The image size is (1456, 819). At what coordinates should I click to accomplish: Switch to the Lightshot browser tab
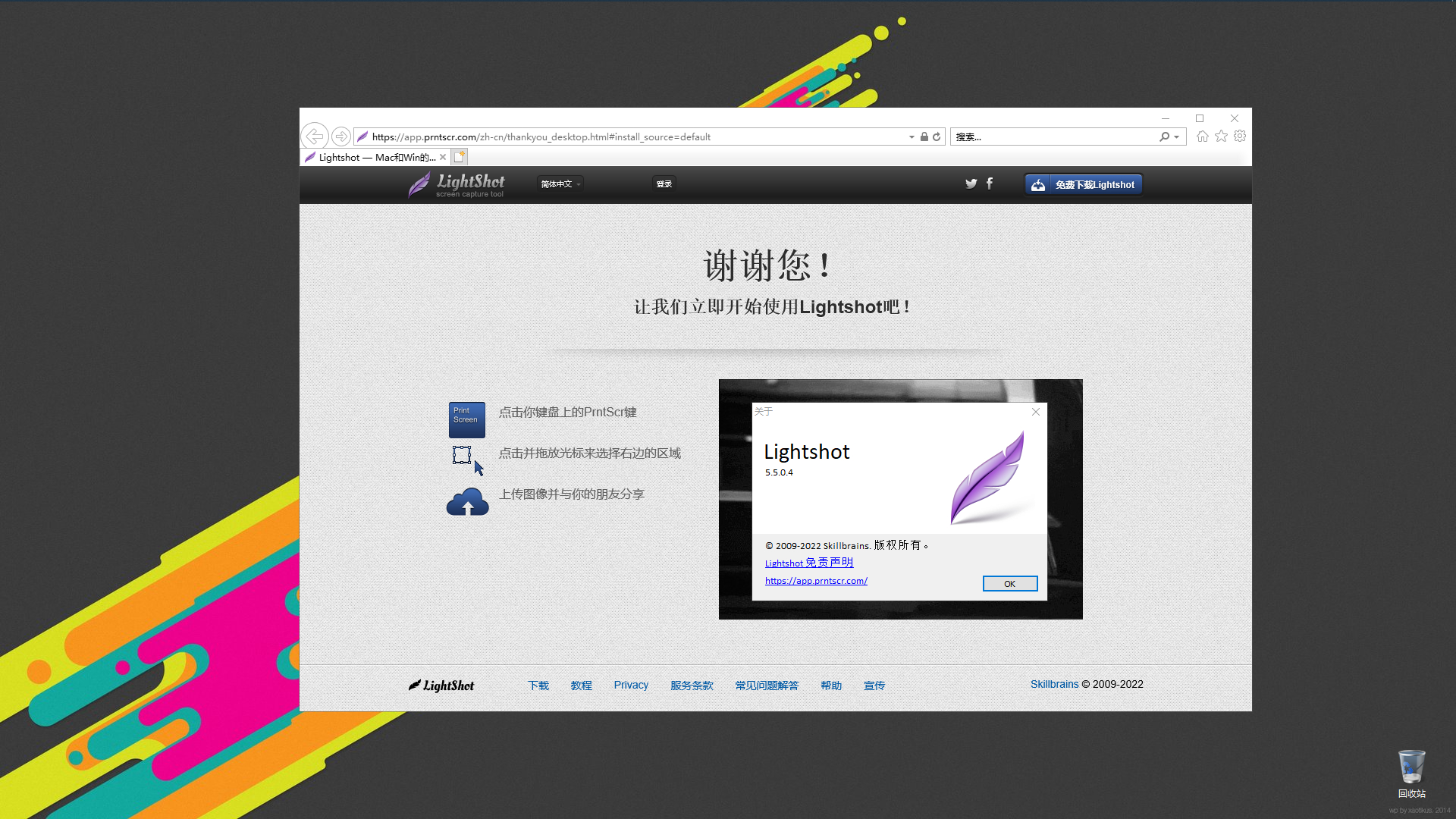tap(372, 157)
